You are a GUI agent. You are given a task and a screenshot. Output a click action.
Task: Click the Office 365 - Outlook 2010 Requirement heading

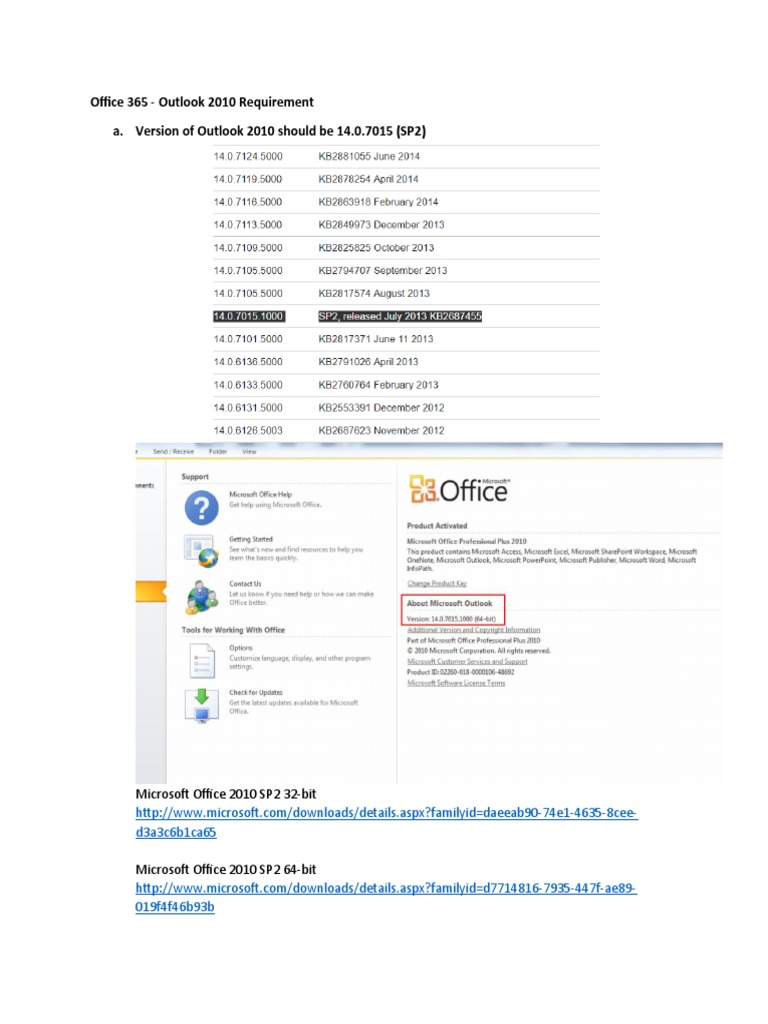(x=202, y=102)
